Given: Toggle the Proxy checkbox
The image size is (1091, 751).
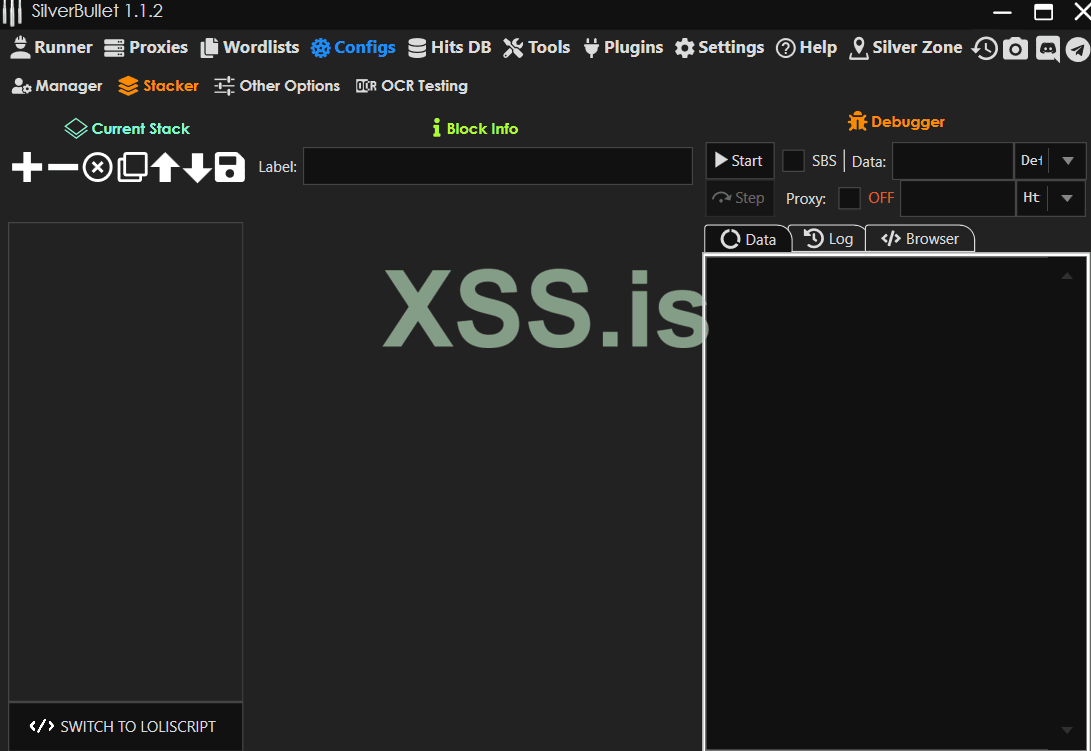Looking at the screenshot, I should 850,198.
